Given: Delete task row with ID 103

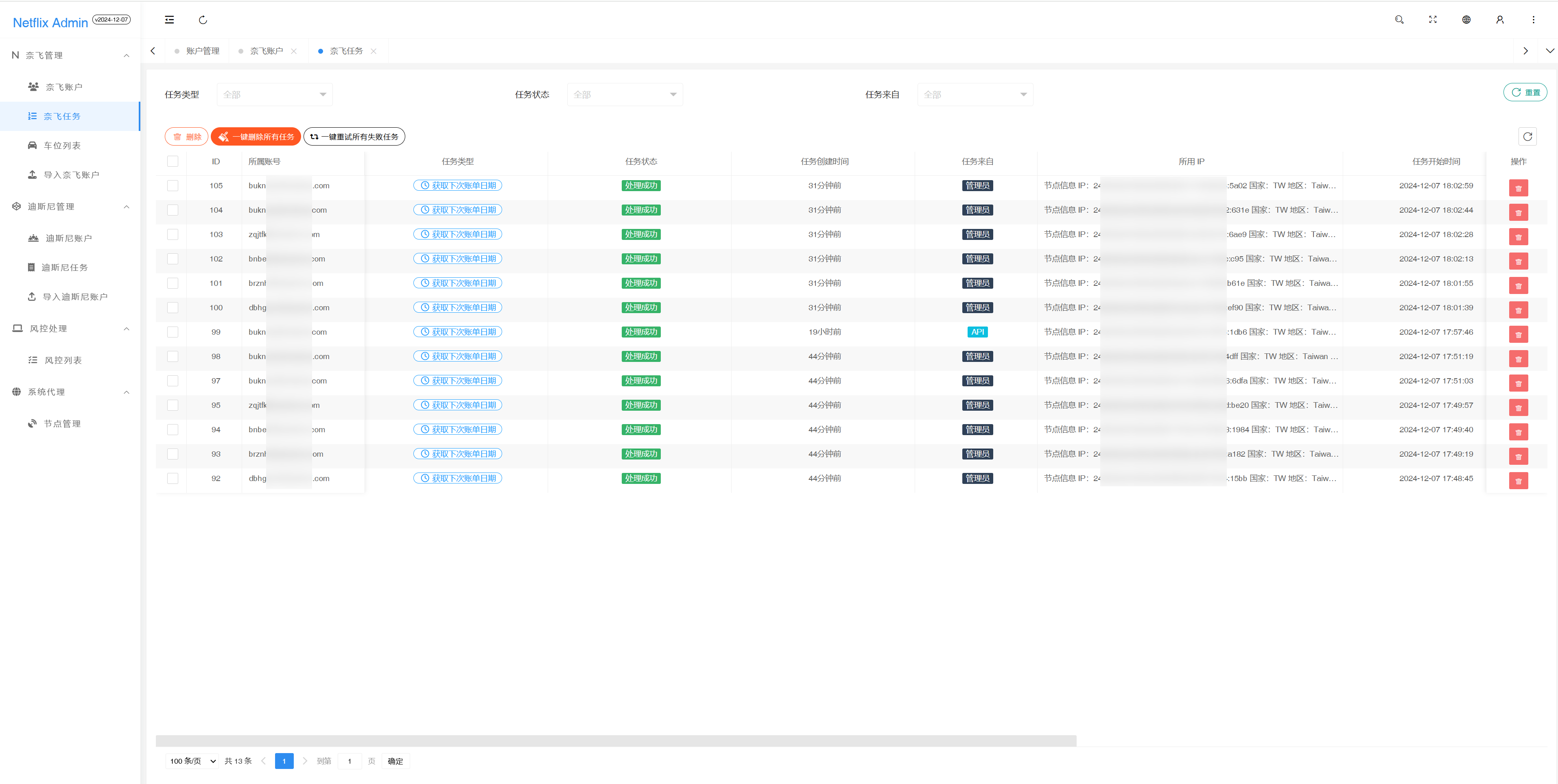Looking at the screenshot, I should click(x=1518, y=237).
